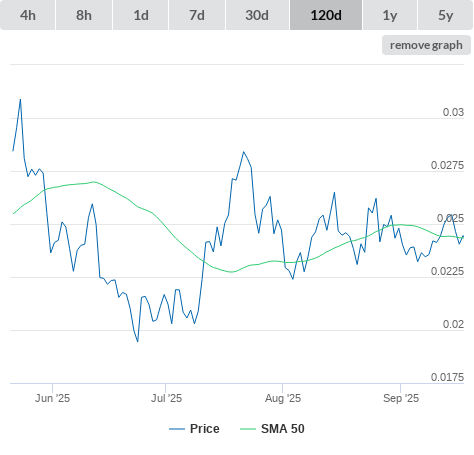Screen dimensions: 474x455
Task: Toggle the Price series legend label
Action: point(205,429)
